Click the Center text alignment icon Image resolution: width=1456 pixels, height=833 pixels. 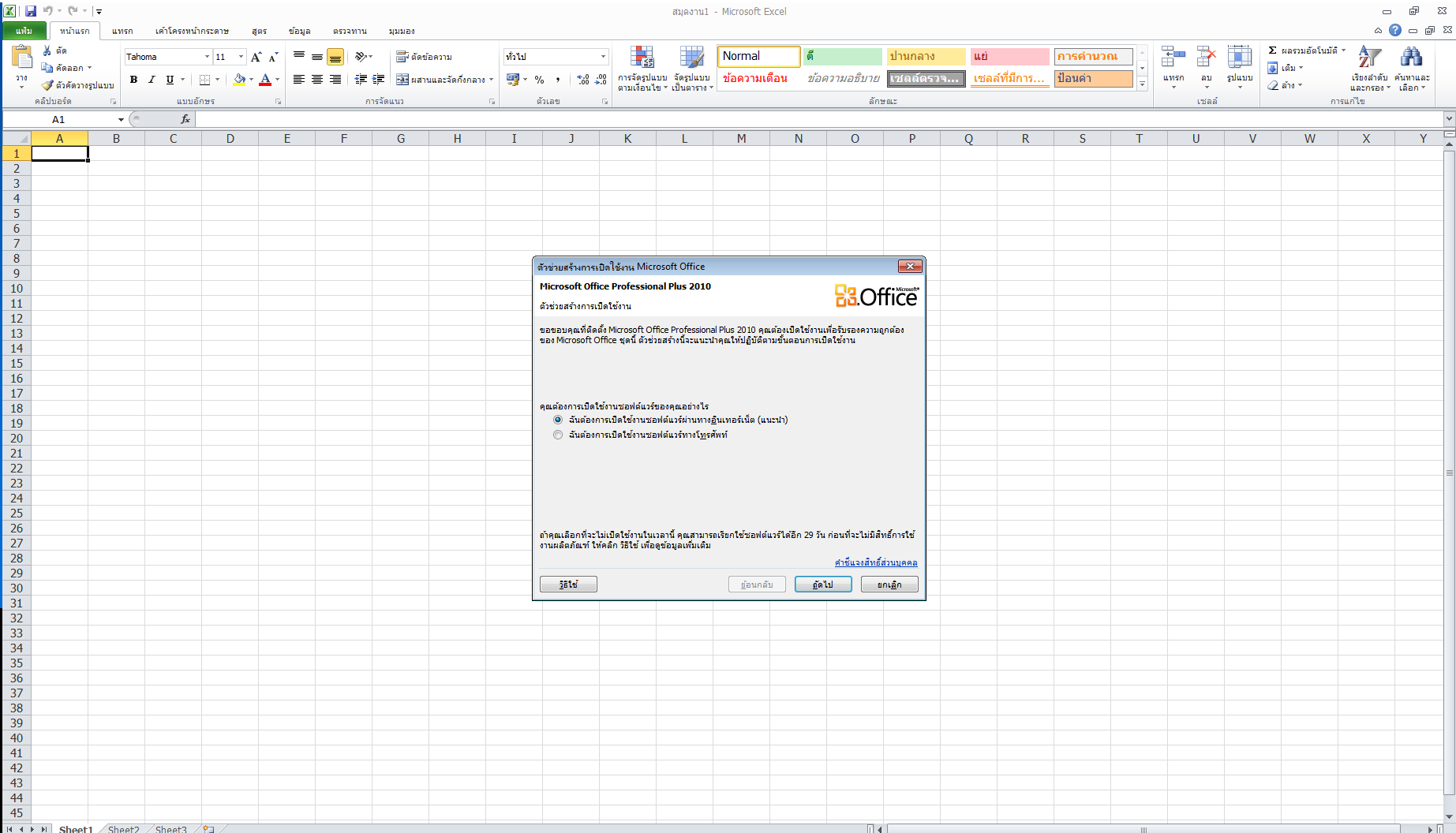317,80
